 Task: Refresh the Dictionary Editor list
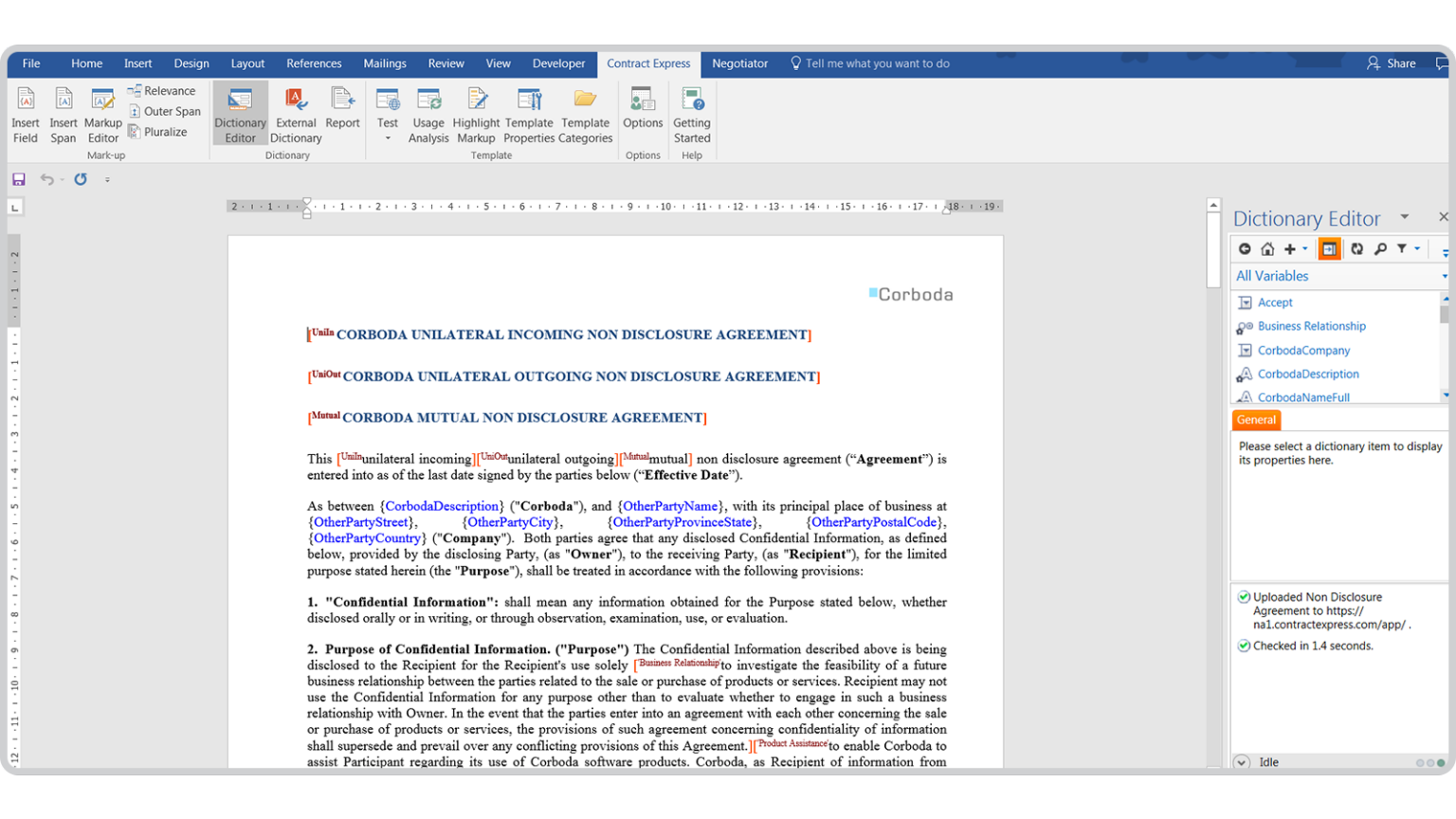point(1357,249)
